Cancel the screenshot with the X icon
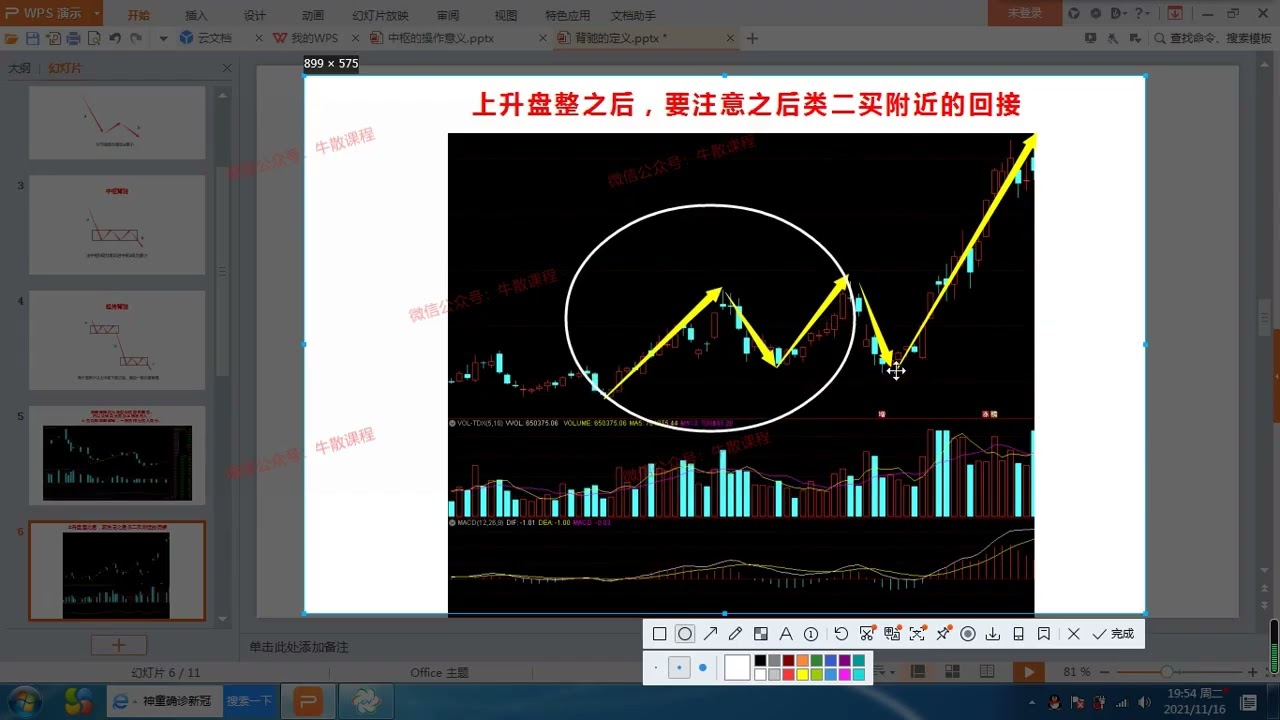 pos(1073,634)
